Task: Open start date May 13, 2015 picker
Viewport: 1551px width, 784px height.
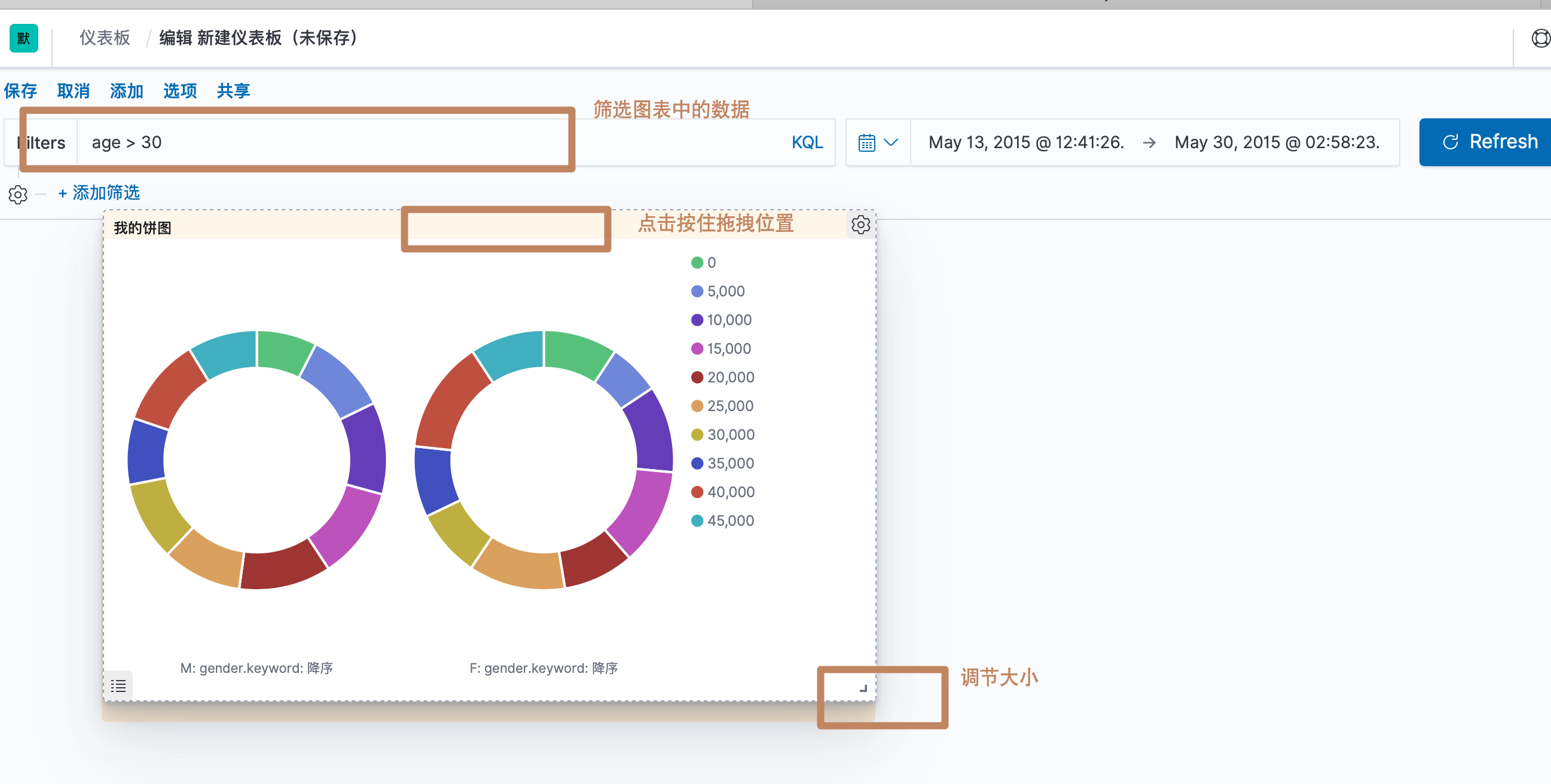Action: click(x=1025, y=143)
